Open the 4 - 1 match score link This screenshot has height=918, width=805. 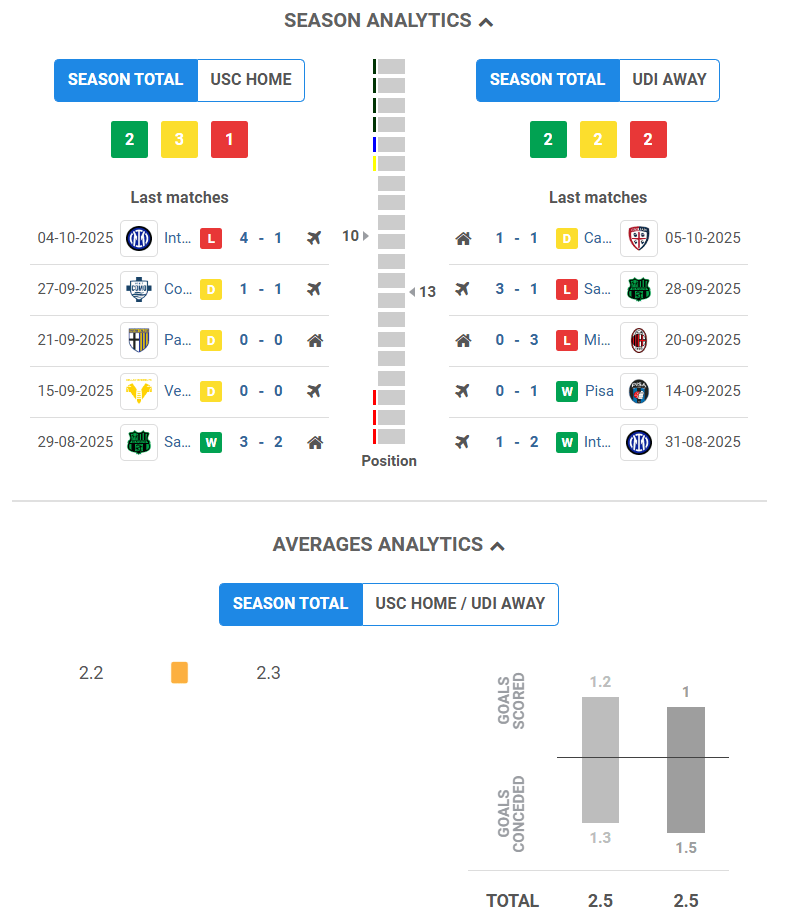261,238
